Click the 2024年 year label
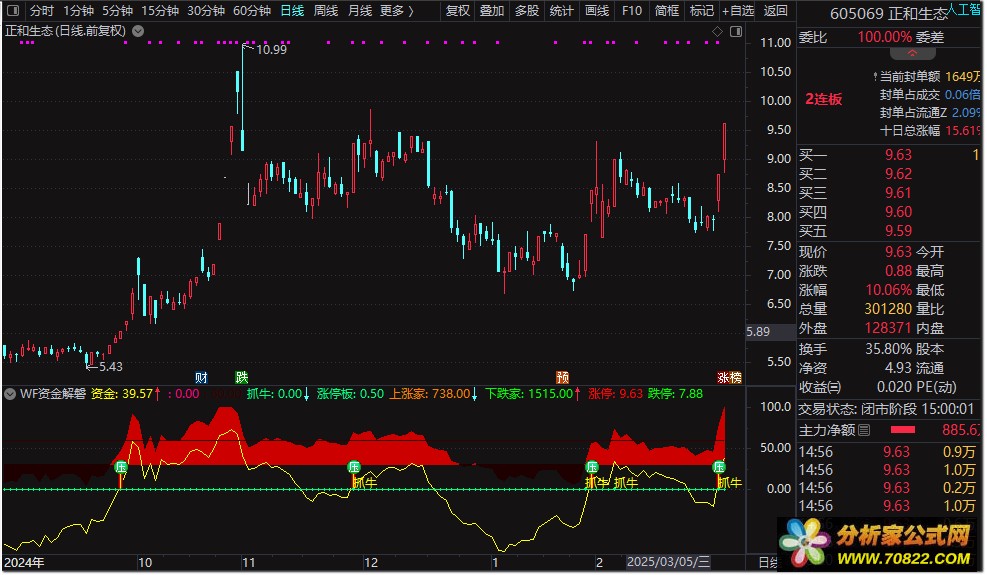Viewport: 987px width, 575px height. point(24,562)
